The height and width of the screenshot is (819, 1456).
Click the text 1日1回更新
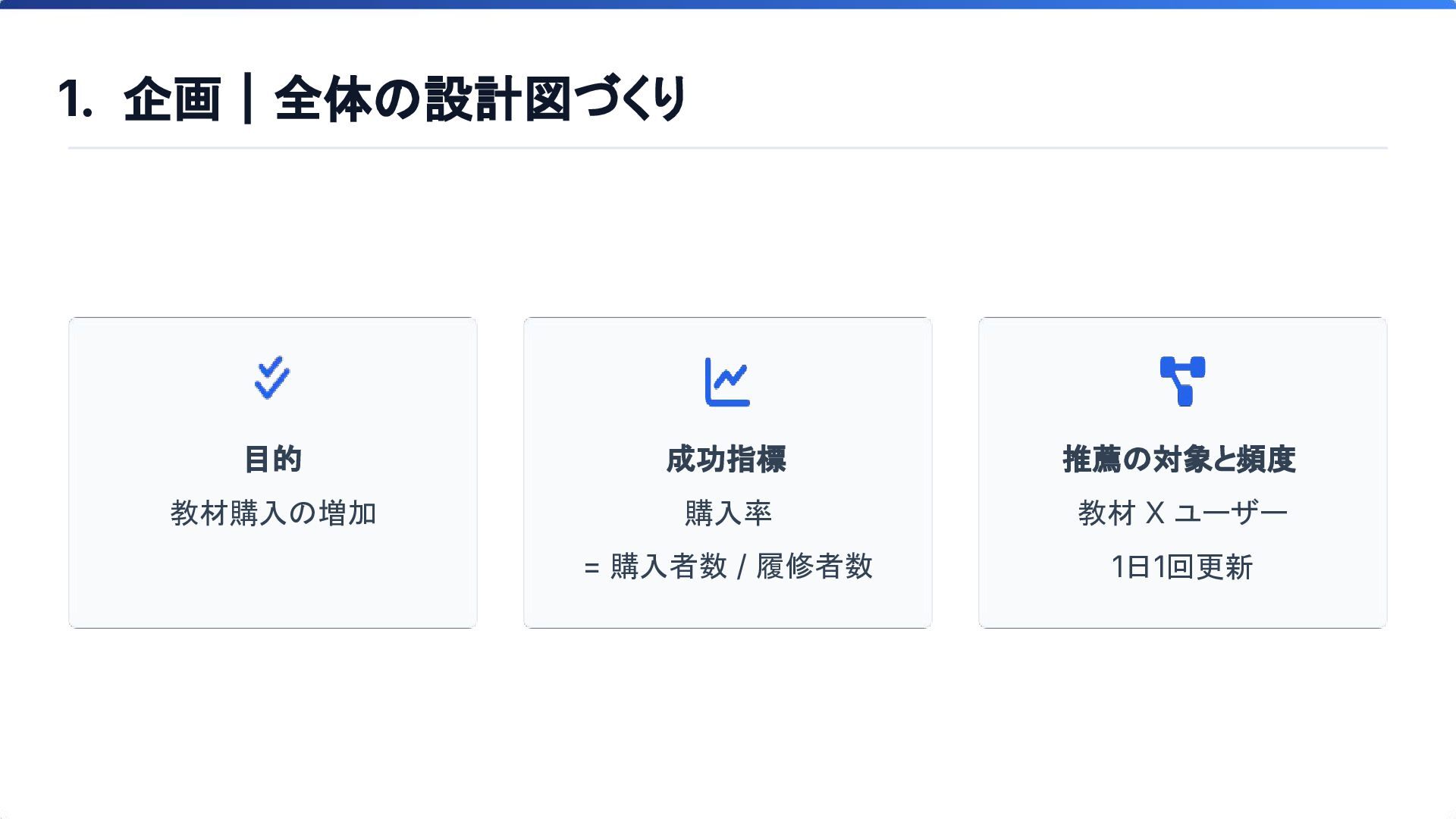tap(1182, 566)
